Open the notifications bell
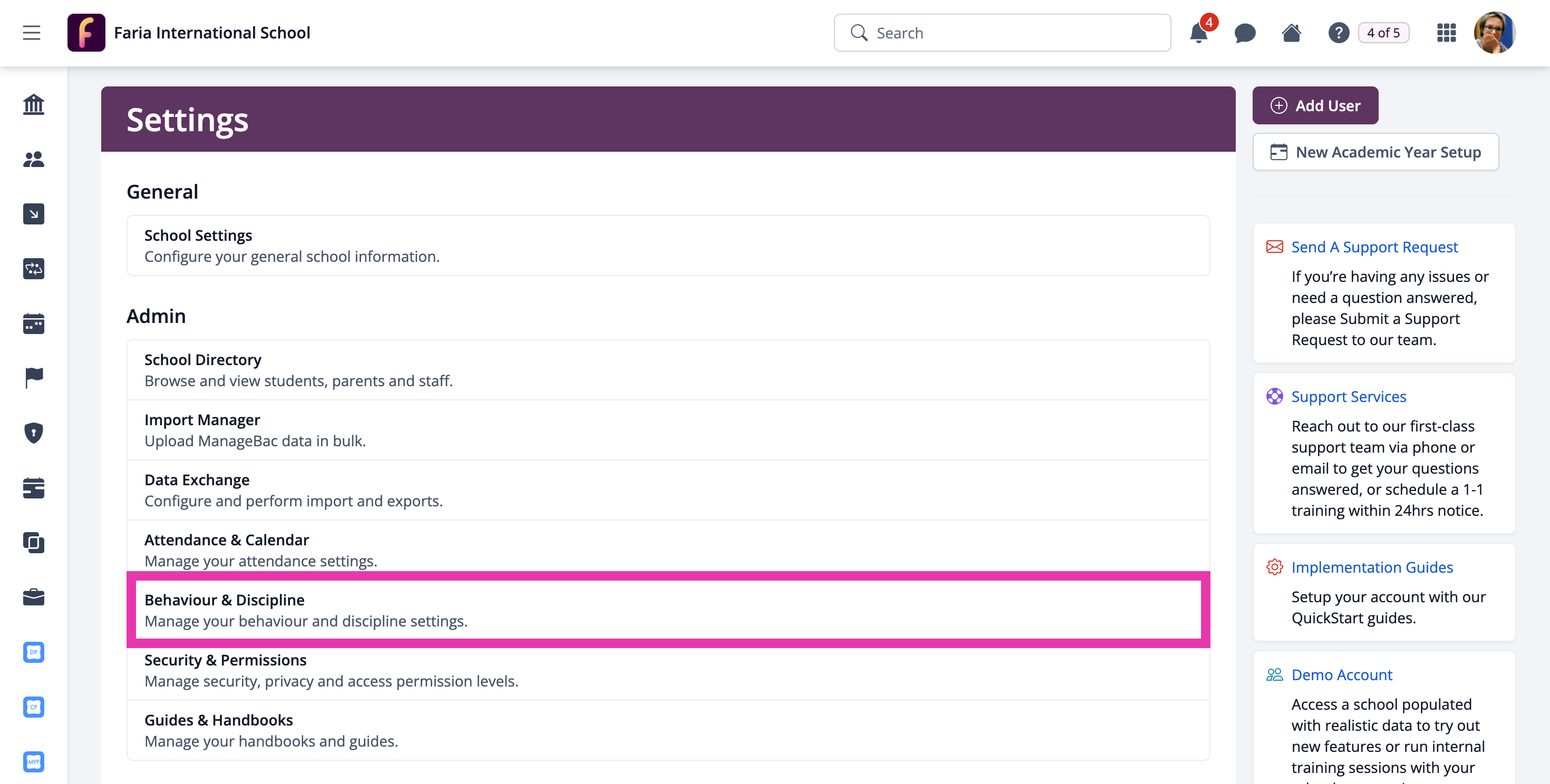The height and width of the screenshot is (784, 1550). [1198, 33]
